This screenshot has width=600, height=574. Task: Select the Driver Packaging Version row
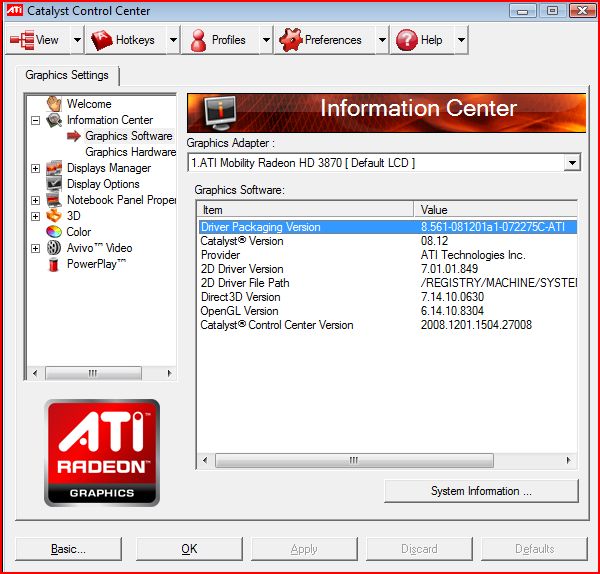(x=388, y=227)
